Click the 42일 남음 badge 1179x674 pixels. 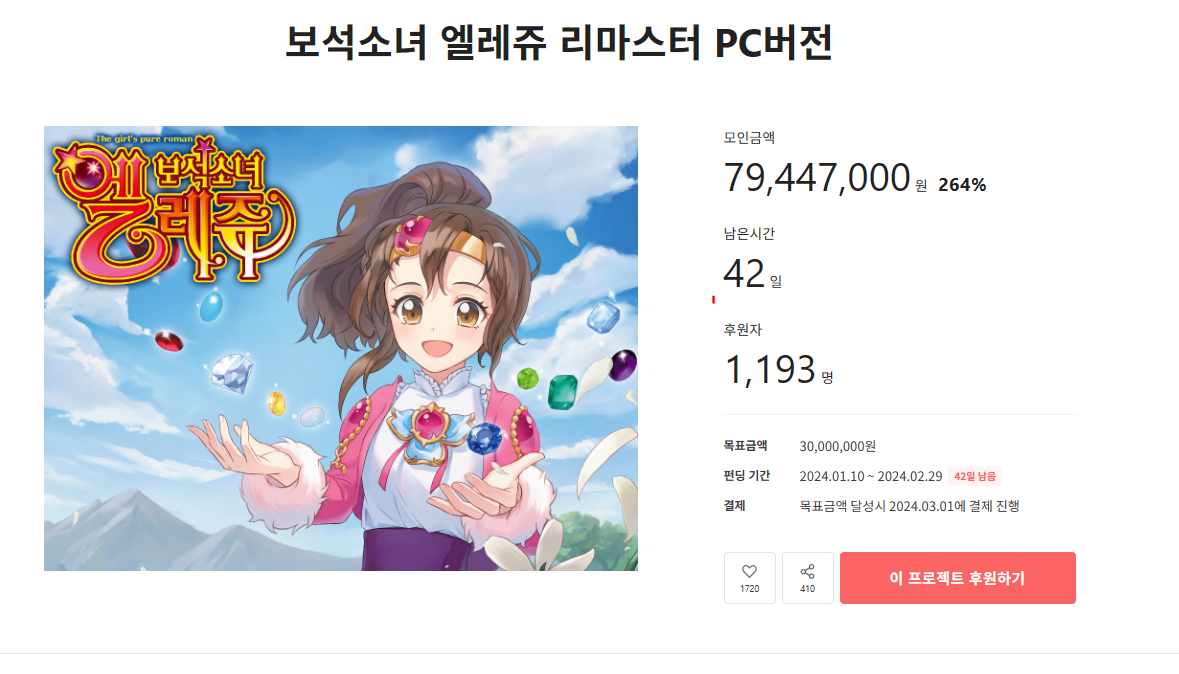974,476
